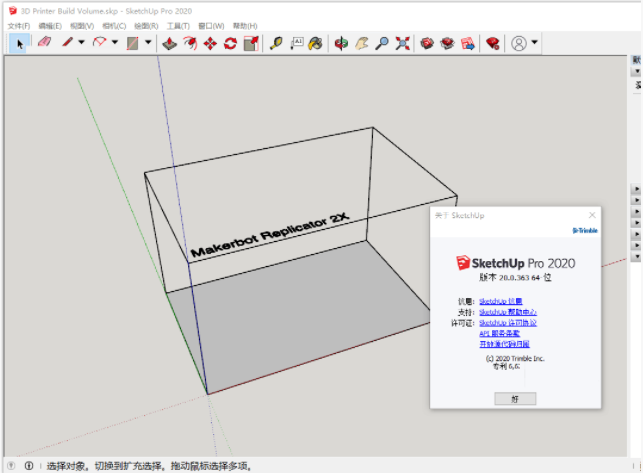Click the Zoom magnifier tool

pos(382,43)
